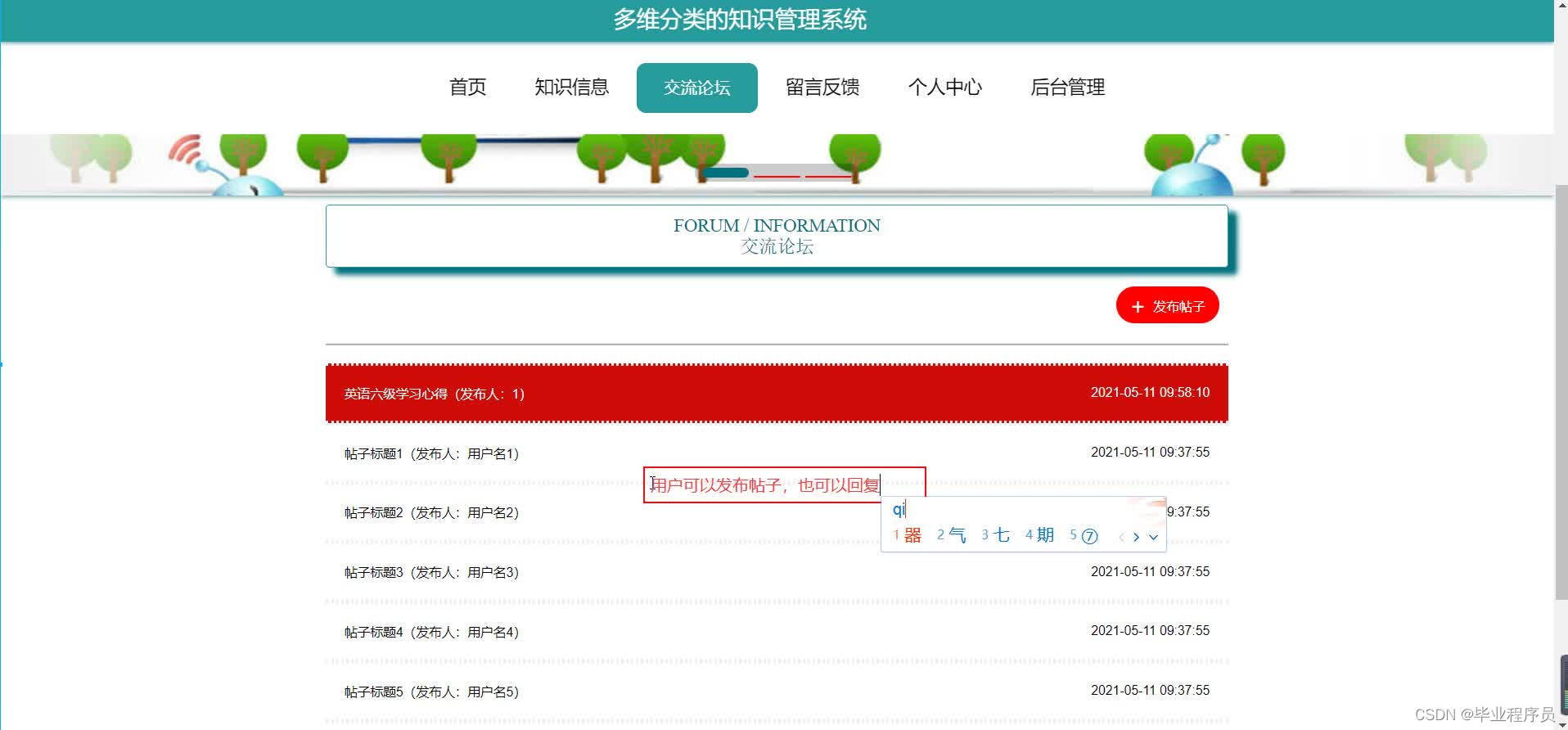
Task: Click 帖子标题1 timestamp 2021-05-11 09:37:55
Action: [1150, 452]
